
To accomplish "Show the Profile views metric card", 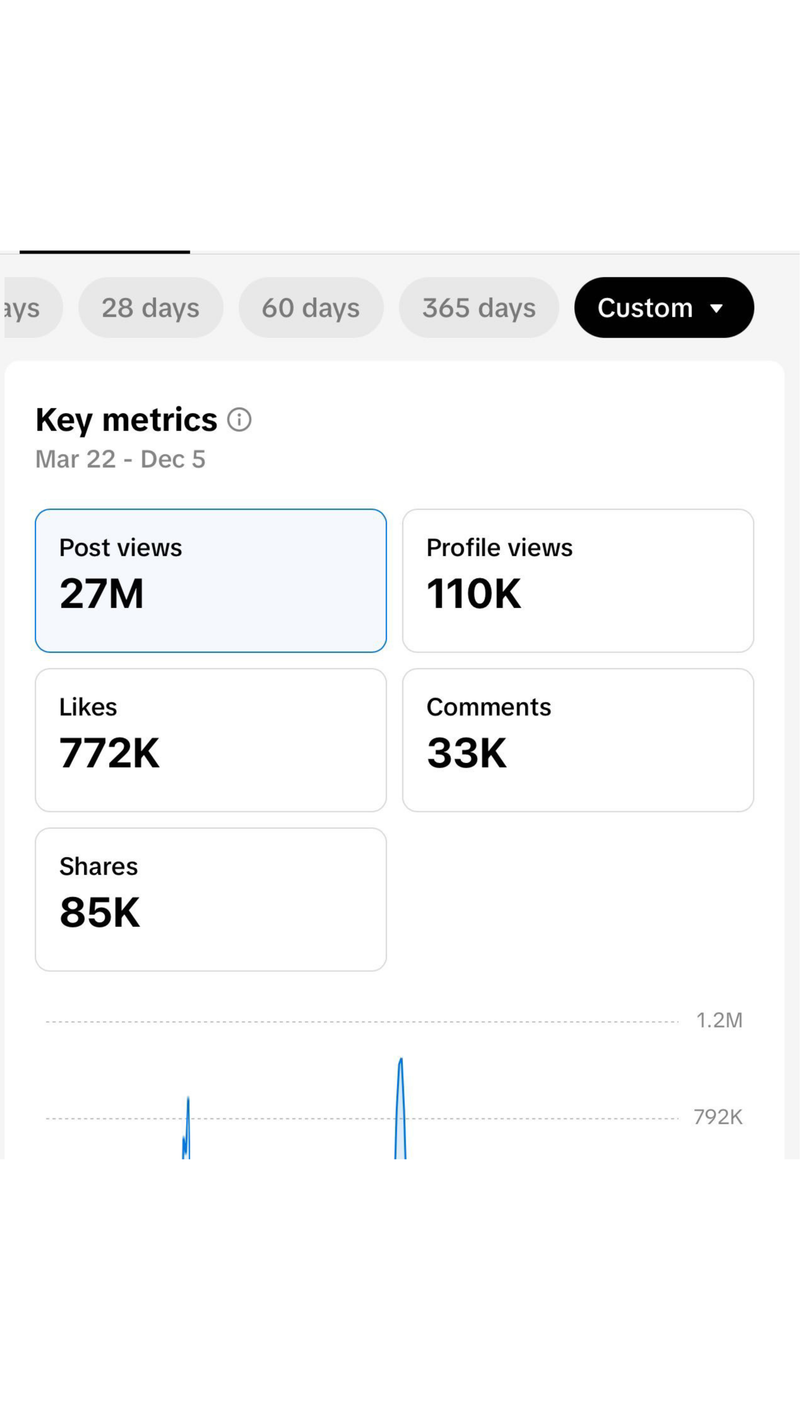I will click(577, 580).
